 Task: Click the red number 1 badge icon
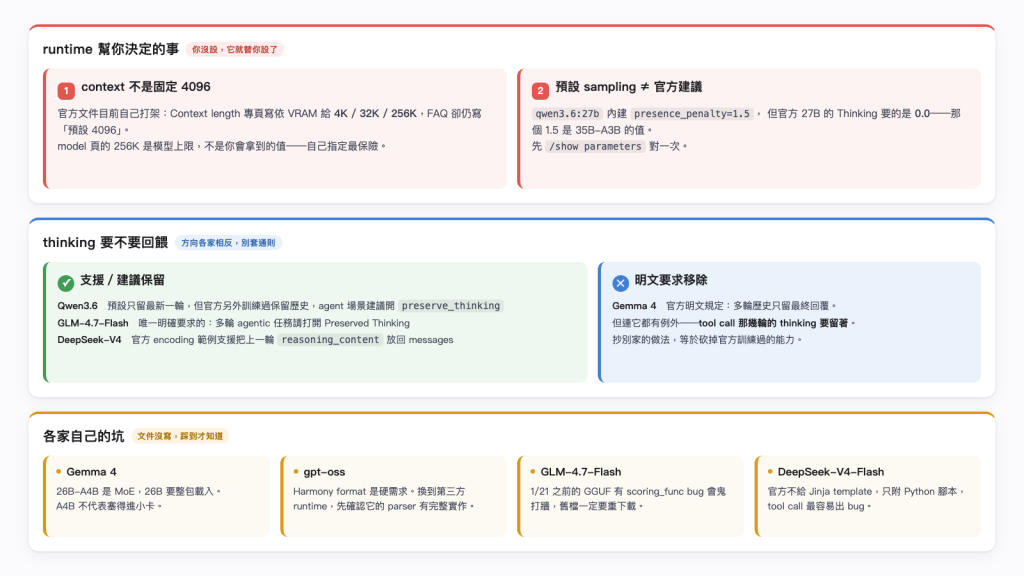(x=66, y=90)
